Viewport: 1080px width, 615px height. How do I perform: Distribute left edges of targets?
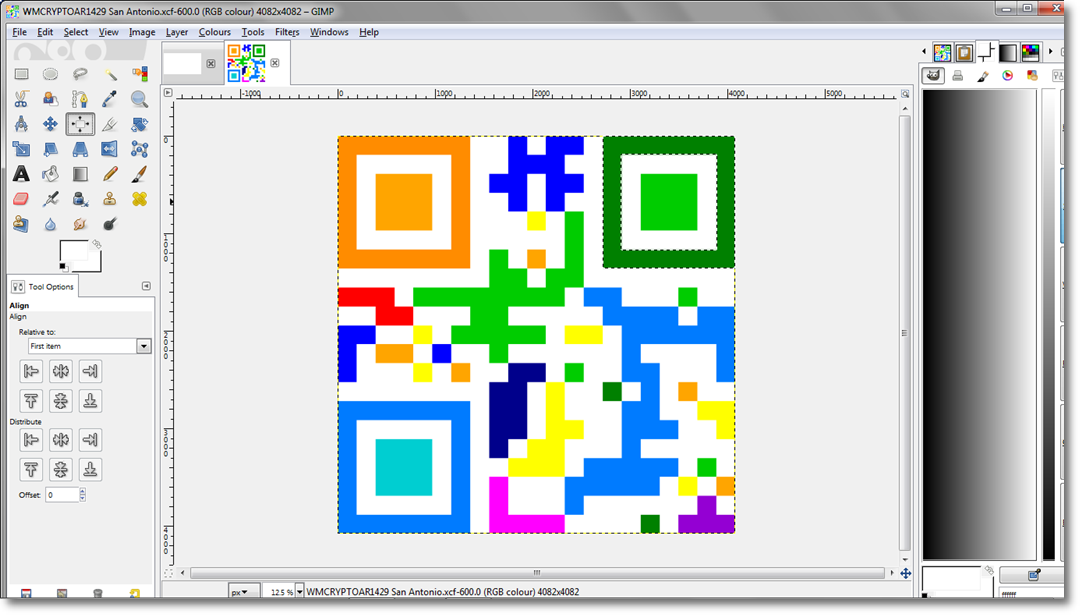(x=31, y=440)
